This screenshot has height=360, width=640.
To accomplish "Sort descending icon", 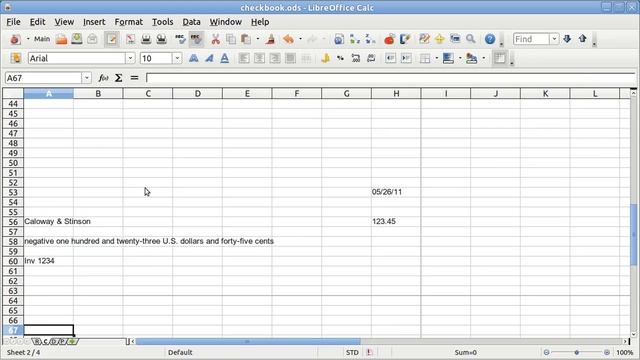I will point(370,39).
